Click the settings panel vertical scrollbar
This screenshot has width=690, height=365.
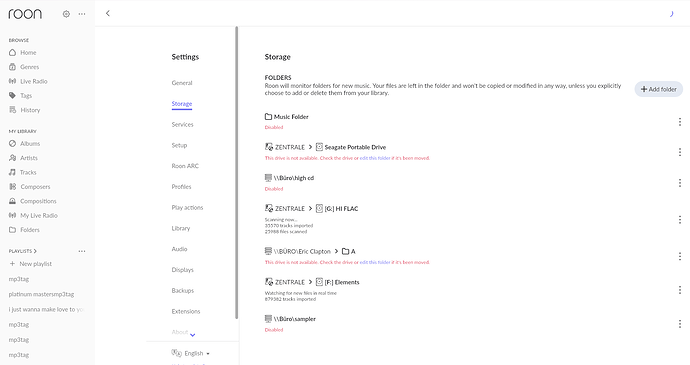[x=237, y=173]
